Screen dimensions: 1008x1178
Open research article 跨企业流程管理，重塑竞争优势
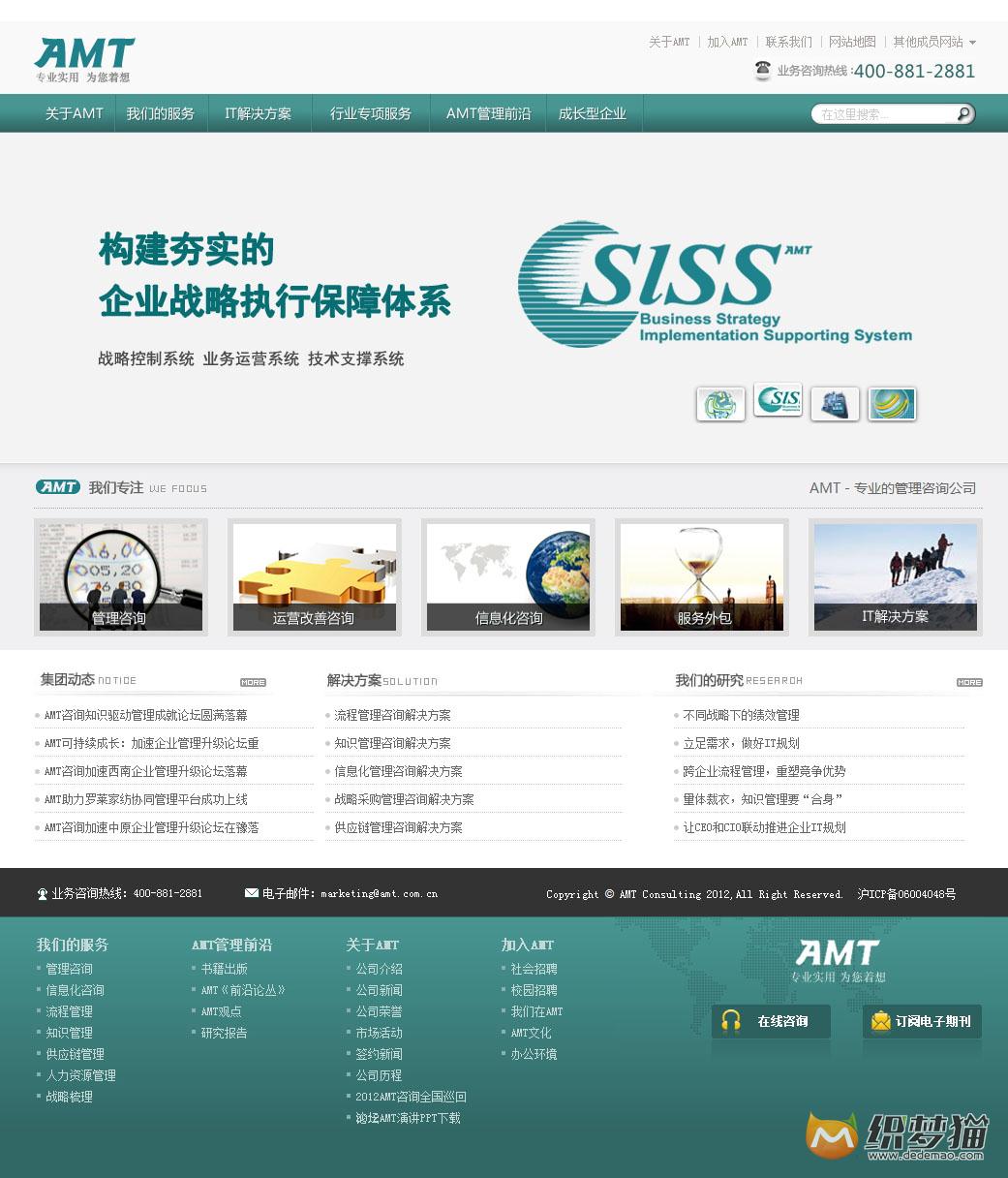(x=765, y=771)
